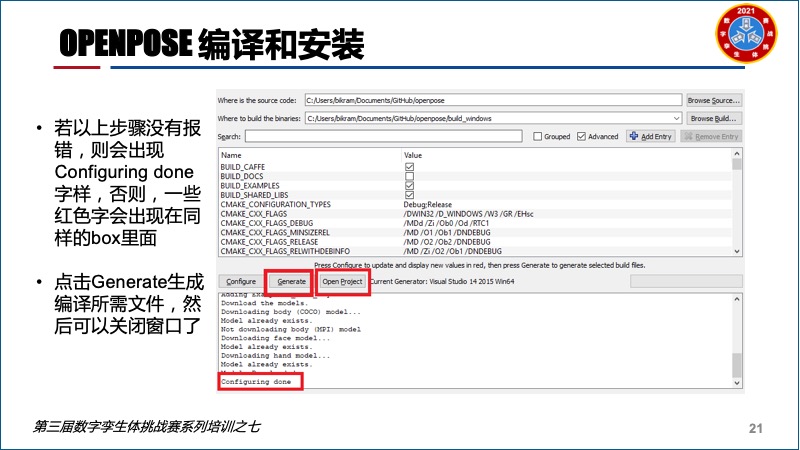This screenshot has width=800, height=450.
Task: Select the CMAKE_CXX_FLAGS_DEBUG entry
Action: [x=267, y=223]
